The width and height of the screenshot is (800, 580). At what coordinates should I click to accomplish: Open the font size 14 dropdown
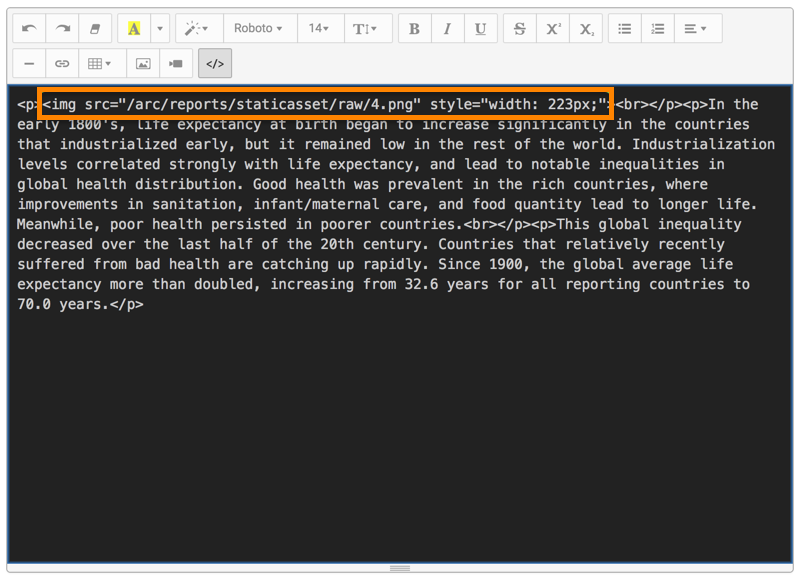319,29
